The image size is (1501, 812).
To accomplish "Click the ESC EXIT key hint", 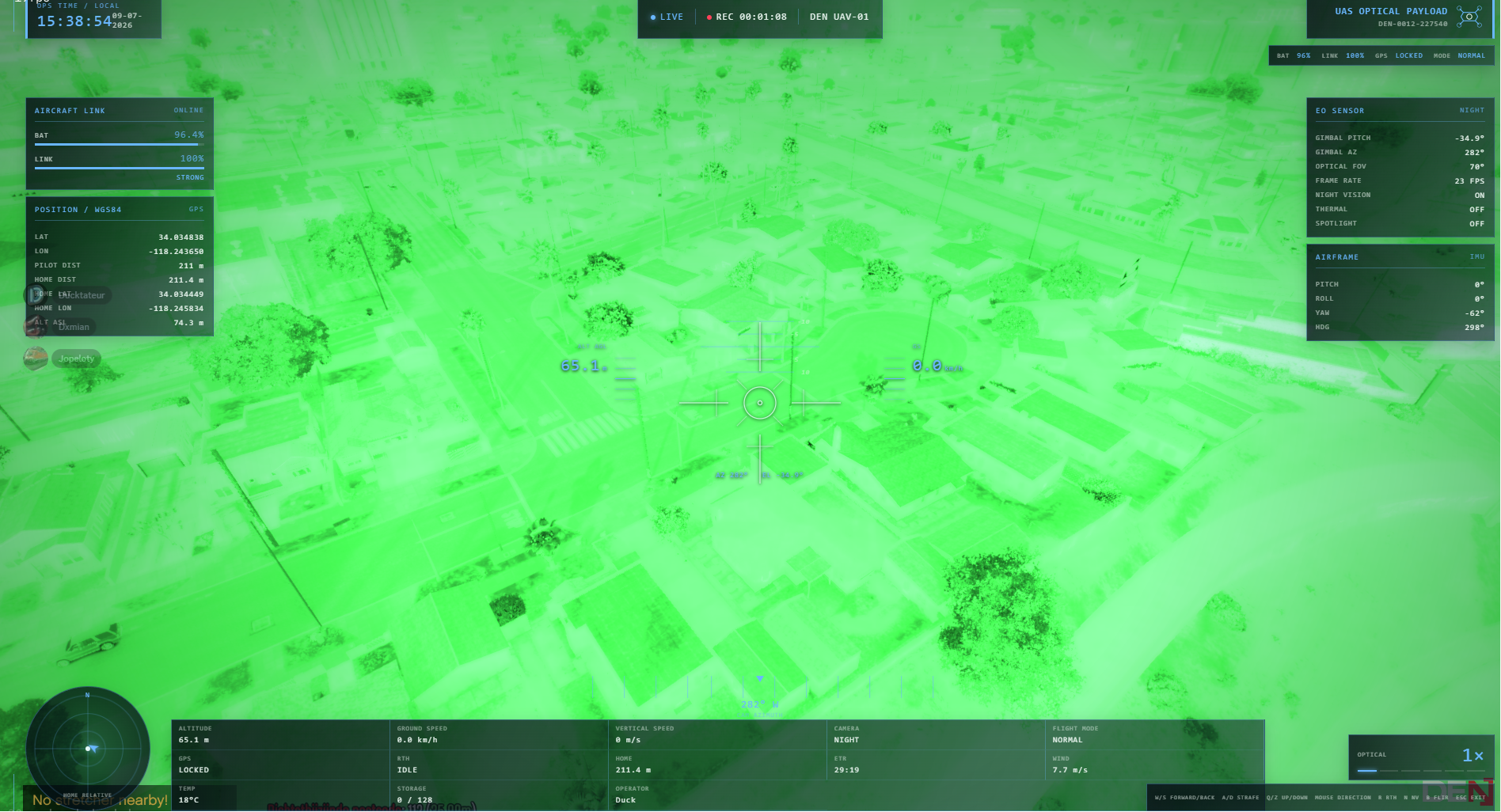I will [1470, 798].
